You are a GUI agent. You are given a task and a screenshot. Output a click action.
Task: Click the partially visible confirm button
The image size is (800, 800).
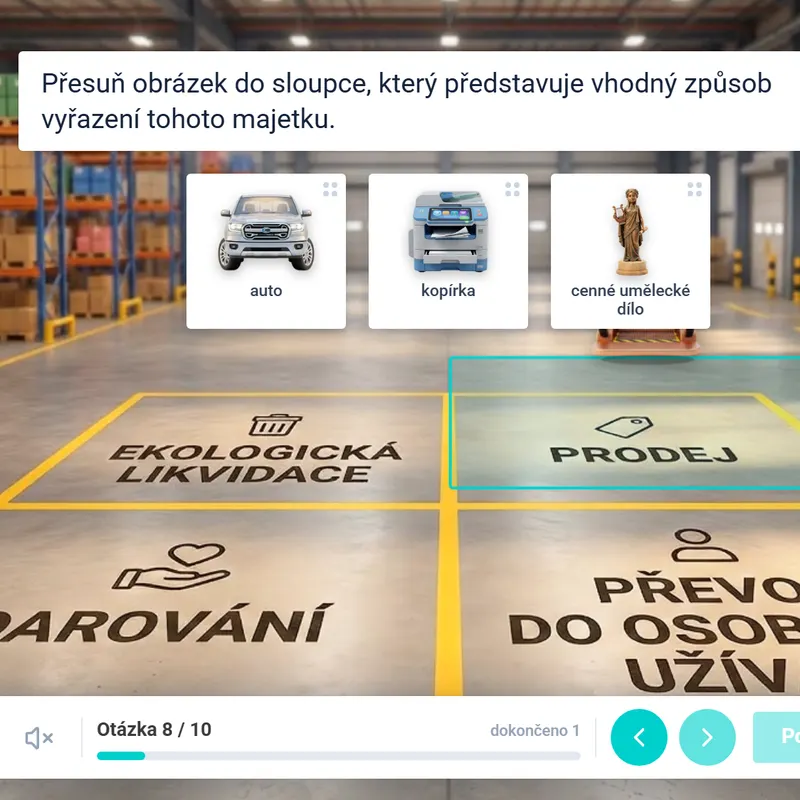point(777,737)
